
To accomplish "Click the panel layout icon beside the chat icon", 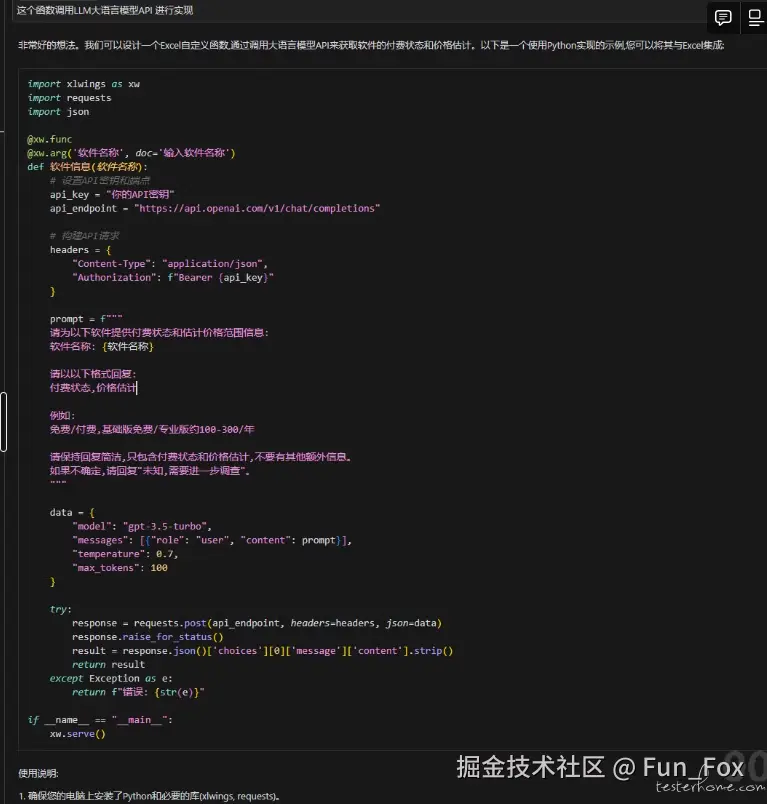I will [755, 18].
